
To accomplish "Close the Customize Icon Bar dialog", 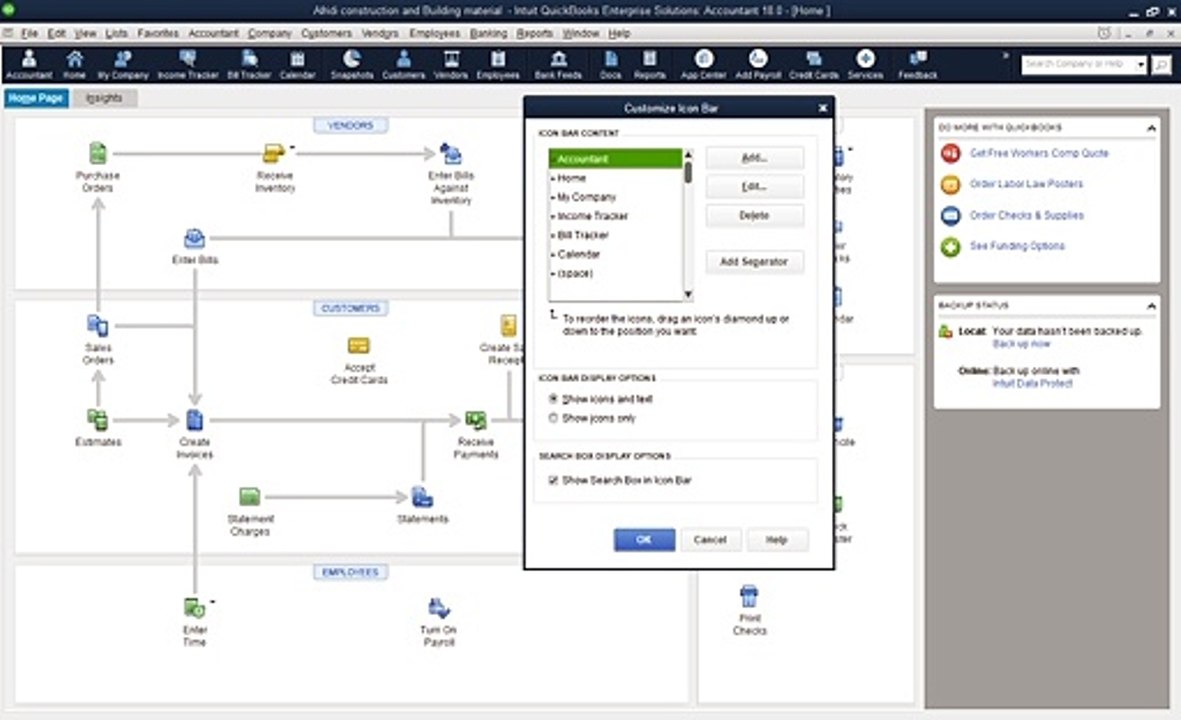I will point(822,108).
